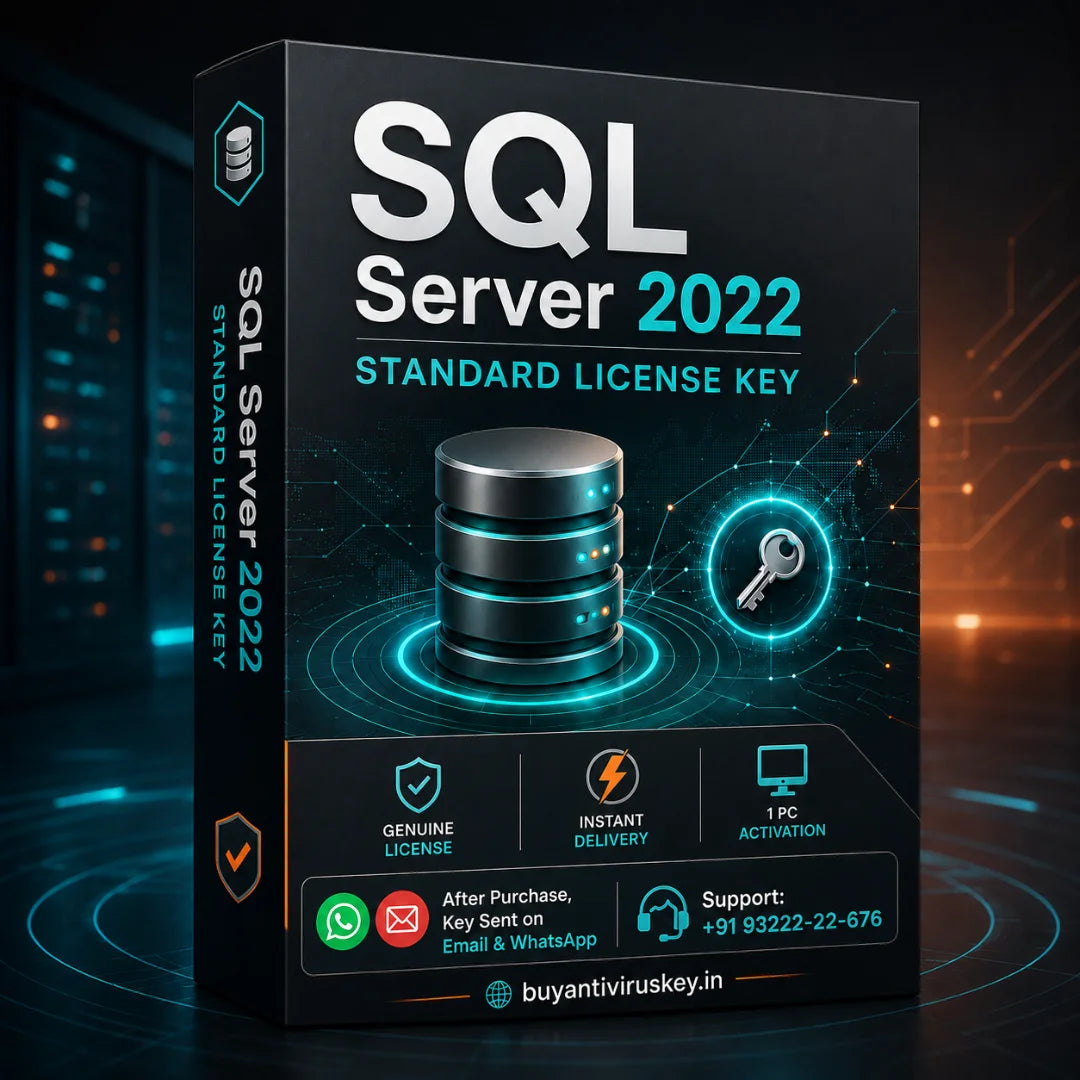This screenshot has width=1080, height=1080.
Task: Click the red email envelope icon
Action: 402,919
